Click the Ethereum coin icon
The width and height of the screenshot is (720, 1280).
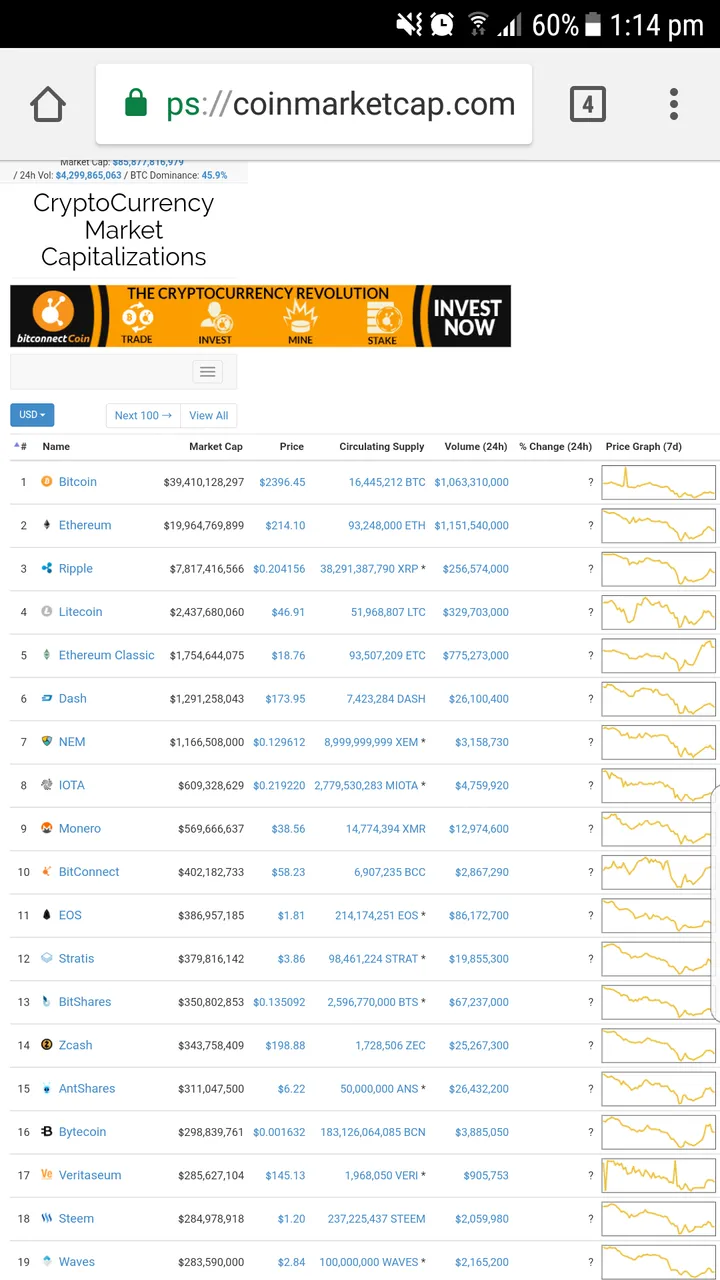click(46, 525)
